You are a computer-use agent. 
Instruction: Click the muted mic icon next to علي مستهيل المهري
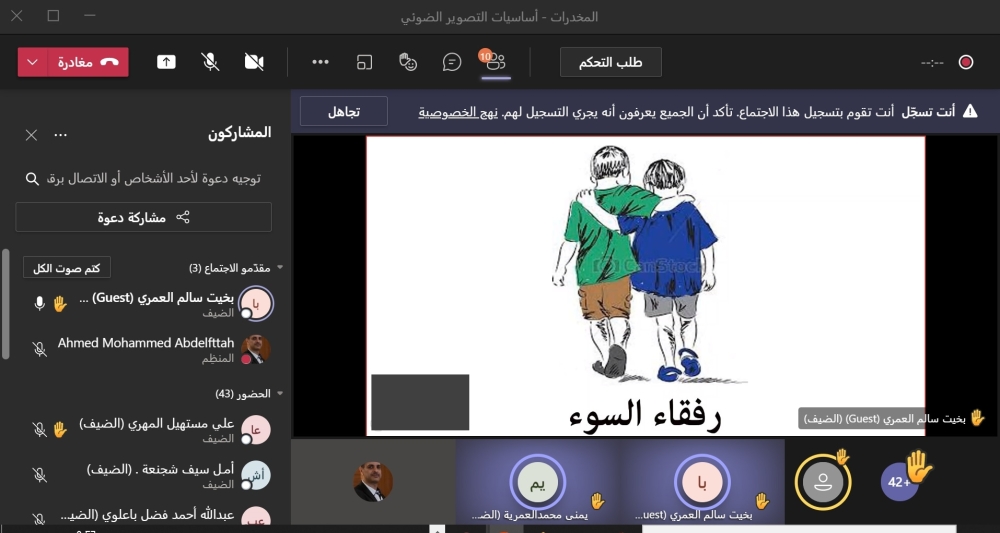pyautogui.click(x=40, y=430)
